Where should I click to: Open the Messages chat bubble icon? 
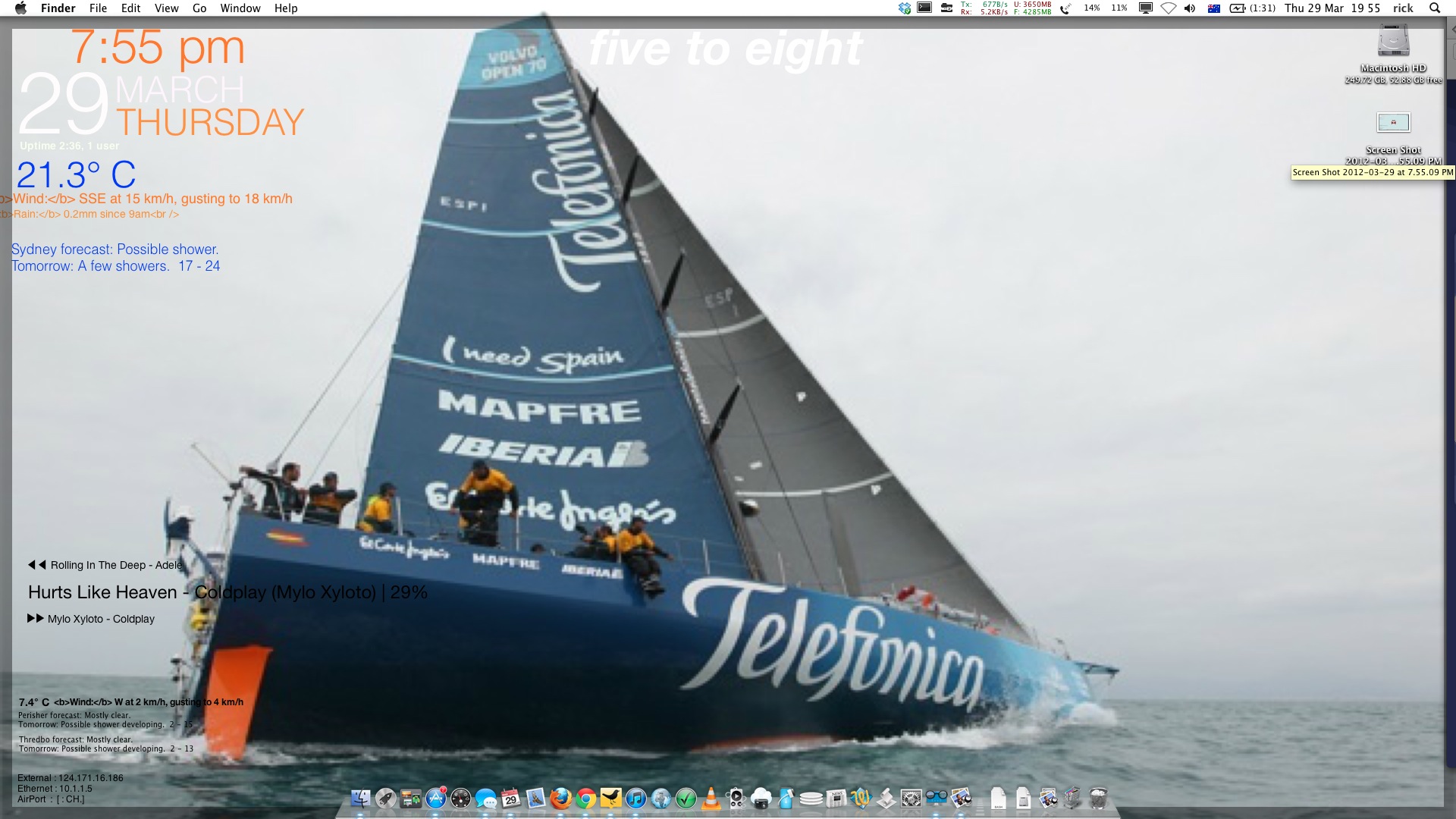(x=486, y=799)
